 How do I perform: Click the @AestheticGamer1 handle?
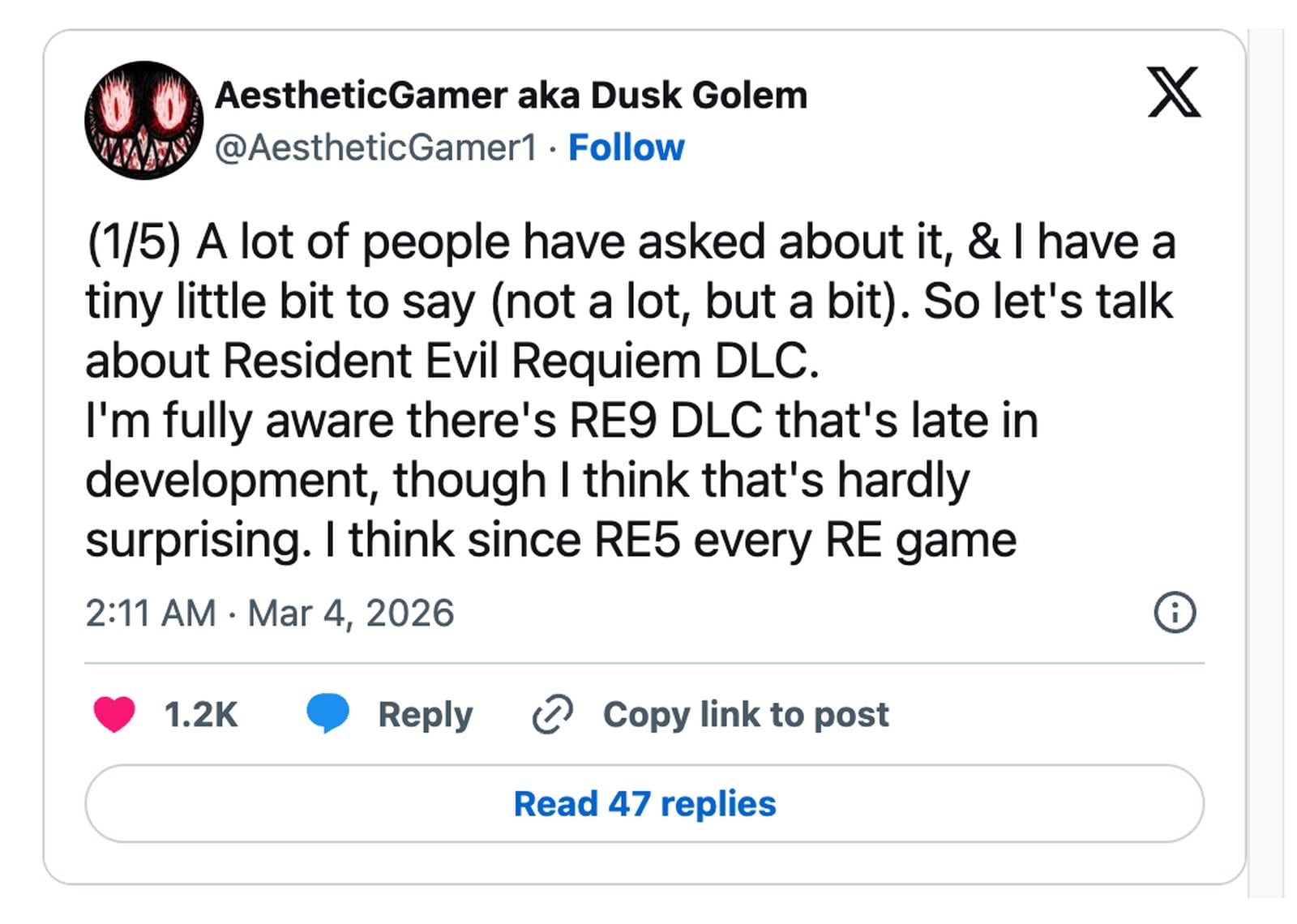coord(376,148)
